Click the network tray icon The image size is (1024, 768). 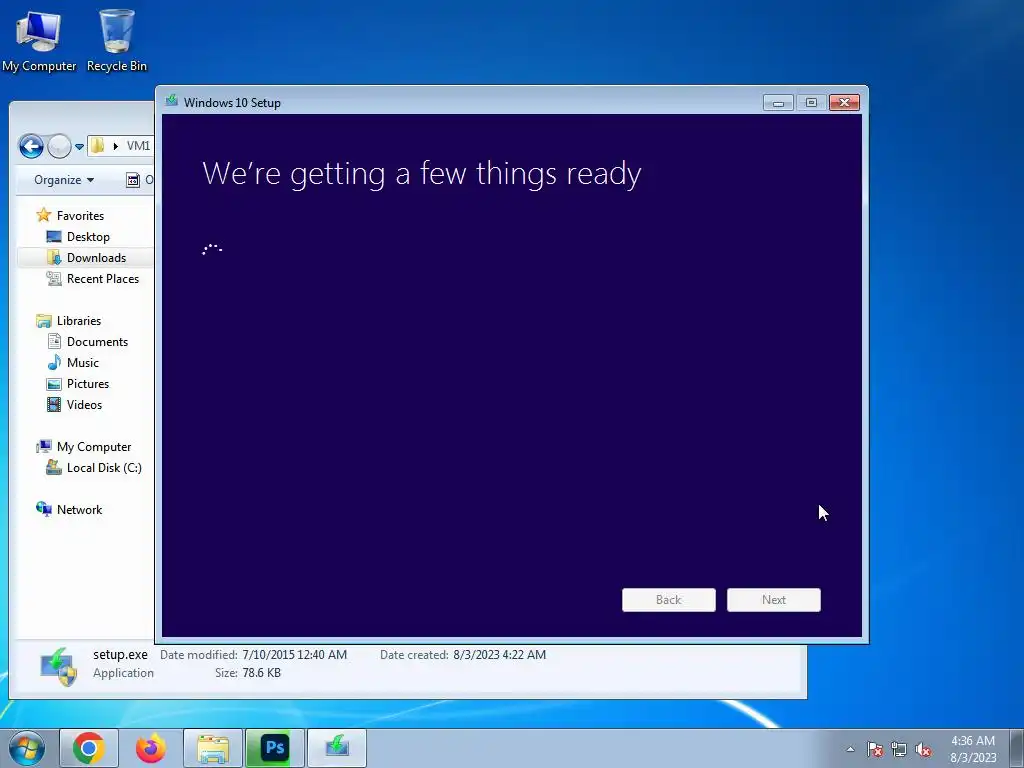point(899,750)
